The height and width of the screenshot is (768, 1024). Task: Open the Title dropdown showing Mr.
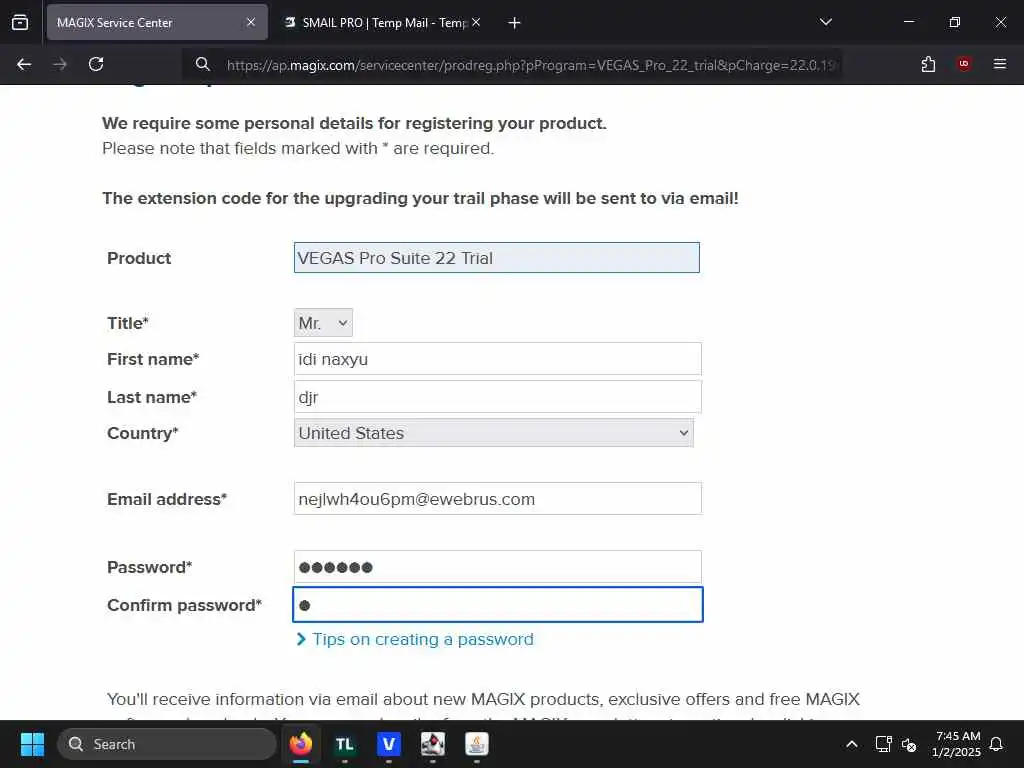pyautogui.click(x=323, y=323)
